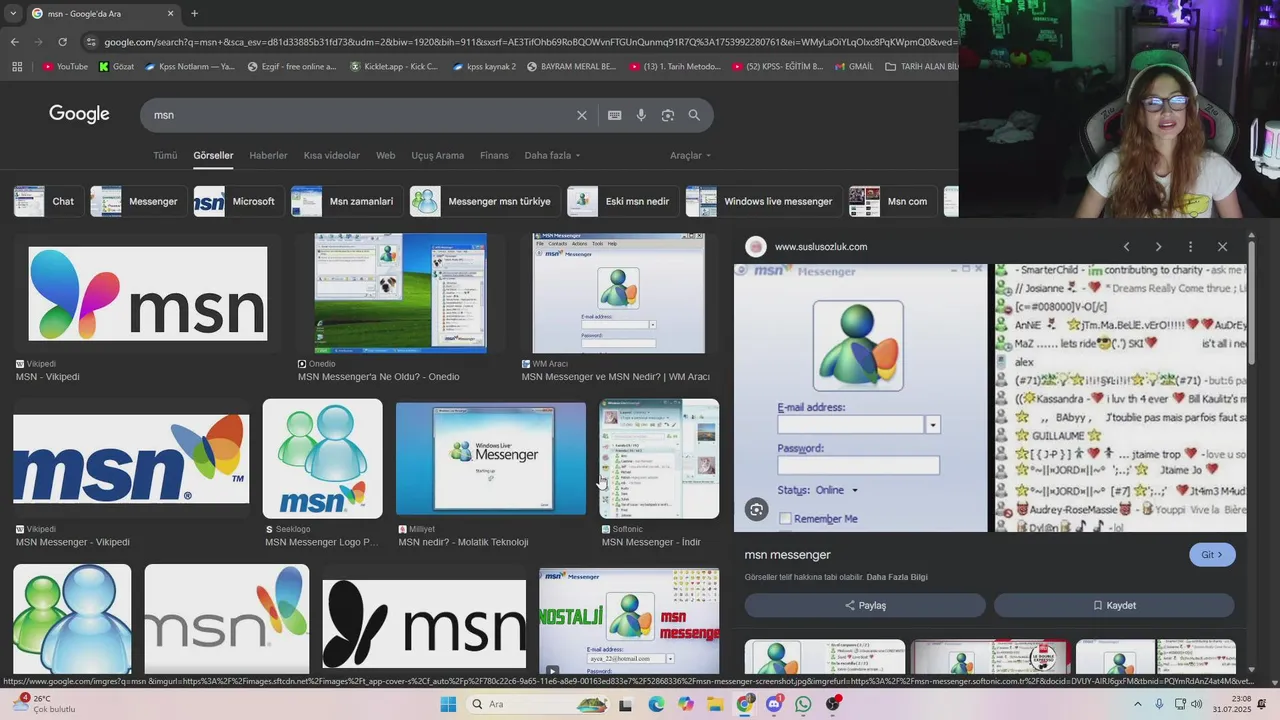Expand the Araçlar tools dropdown
The image size is (1280, 720).
coord(690,156)
